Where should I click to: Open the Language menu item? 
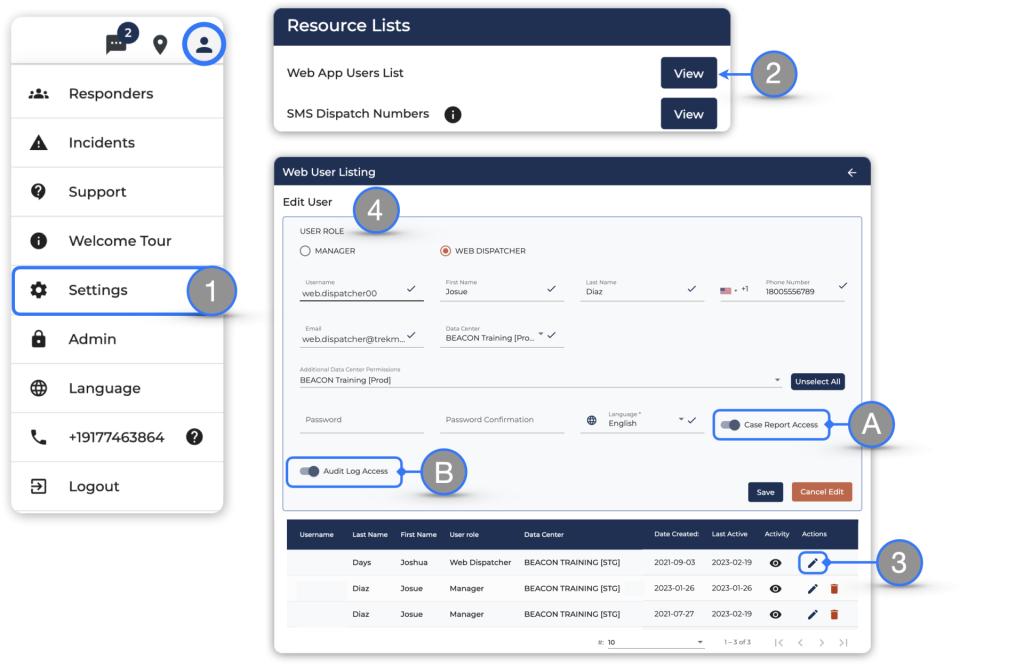(x=117, y=388)
